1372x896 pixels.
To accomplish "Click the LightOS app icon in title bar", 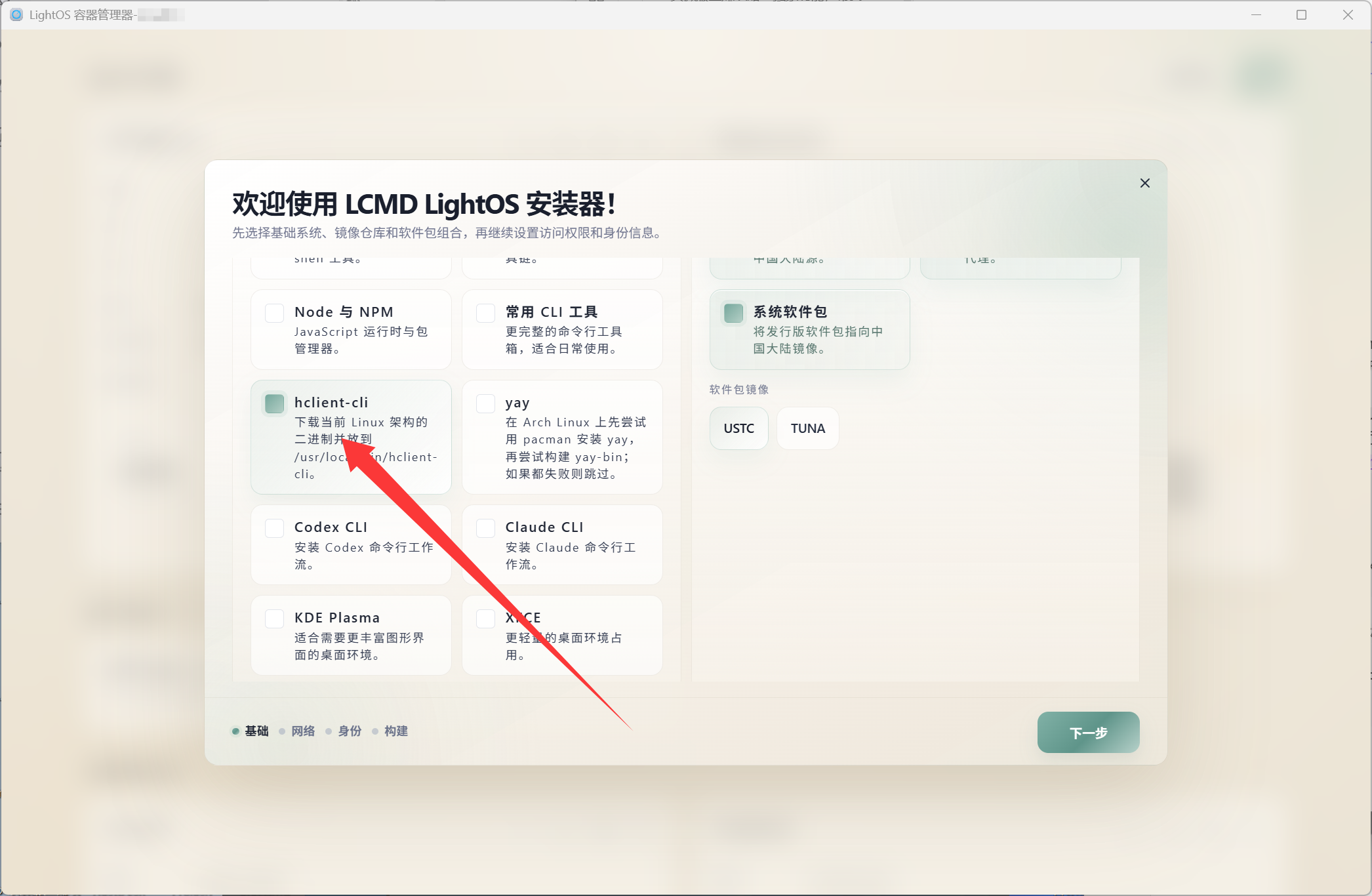I will tap(16, 14).
